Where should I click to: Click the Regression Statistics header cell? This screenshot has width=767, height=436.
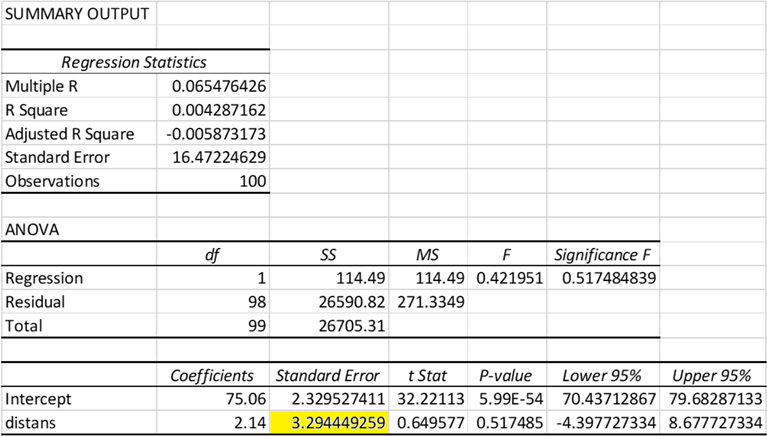(135, 62)
